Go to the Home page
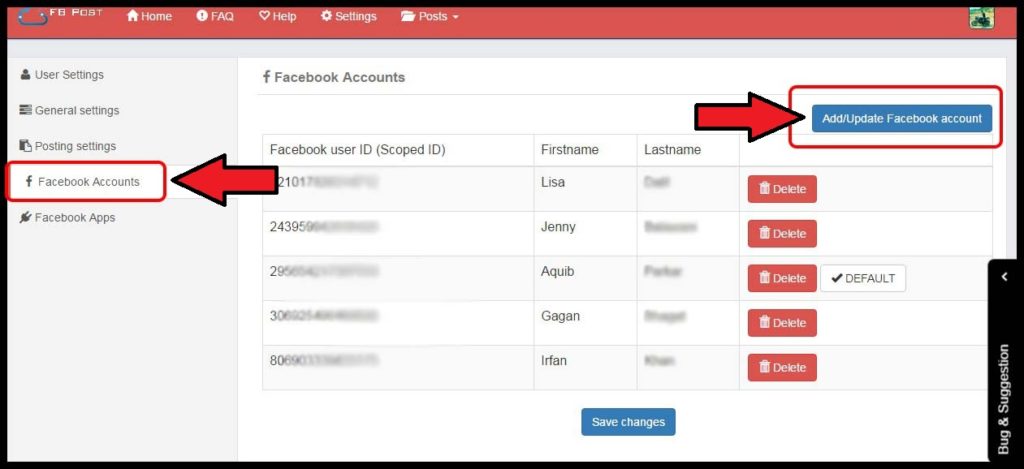Screen dimensions: 1024x469 149,17
